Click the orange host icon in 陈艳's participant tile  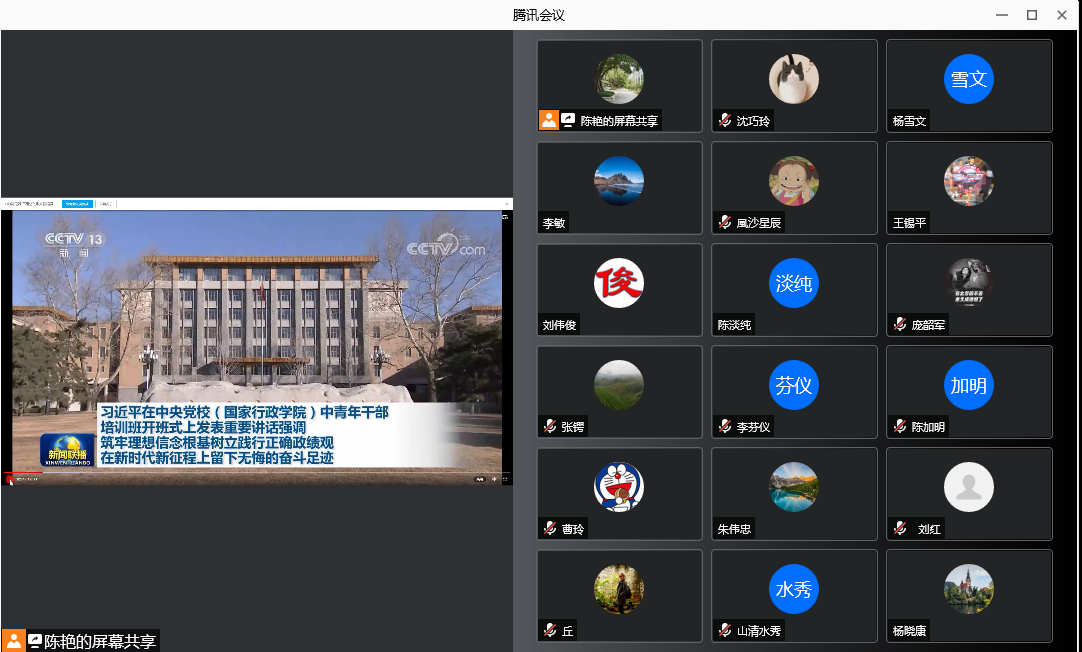click(549, 120)
